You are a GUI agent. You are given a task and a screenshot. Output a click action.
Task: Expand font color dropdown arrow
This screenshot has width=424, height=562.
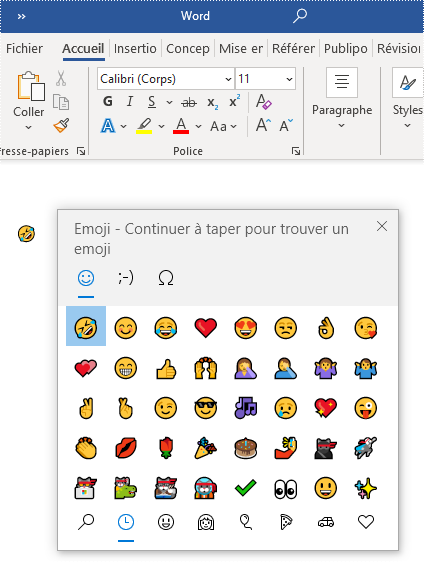coord(199,127)
